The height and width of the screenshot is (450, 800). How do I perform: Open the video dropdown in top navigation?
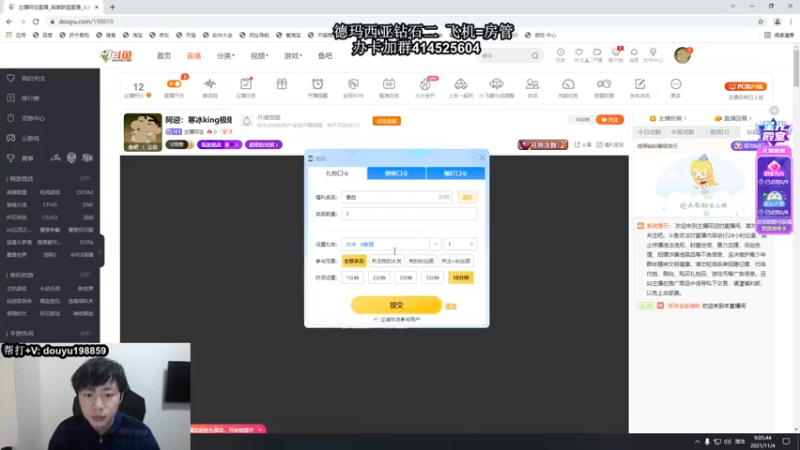(x=259, y=56)
